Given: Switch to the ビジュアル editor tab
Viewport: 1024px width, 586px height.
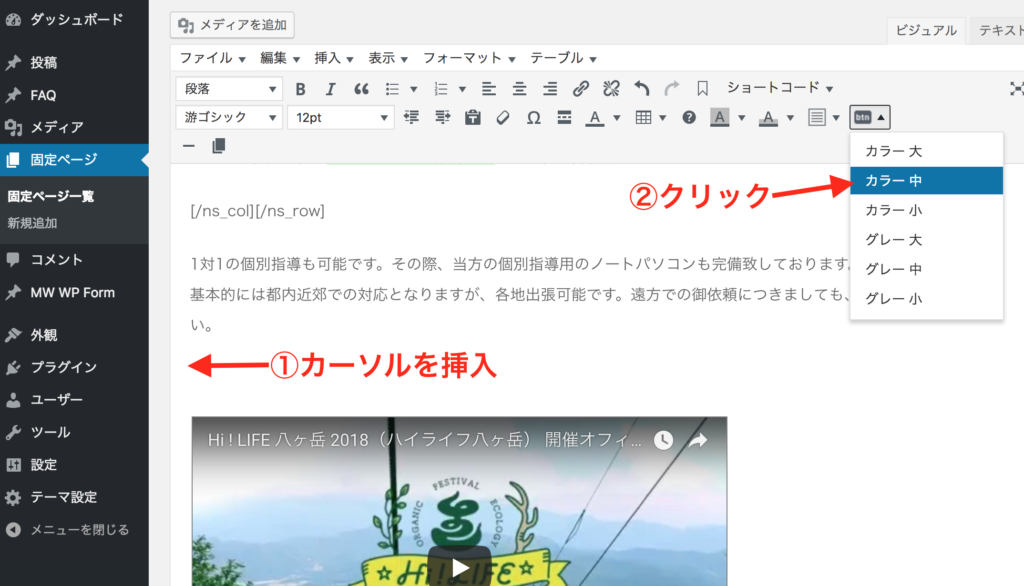Looking at the screenshot, I should (927, 31).
